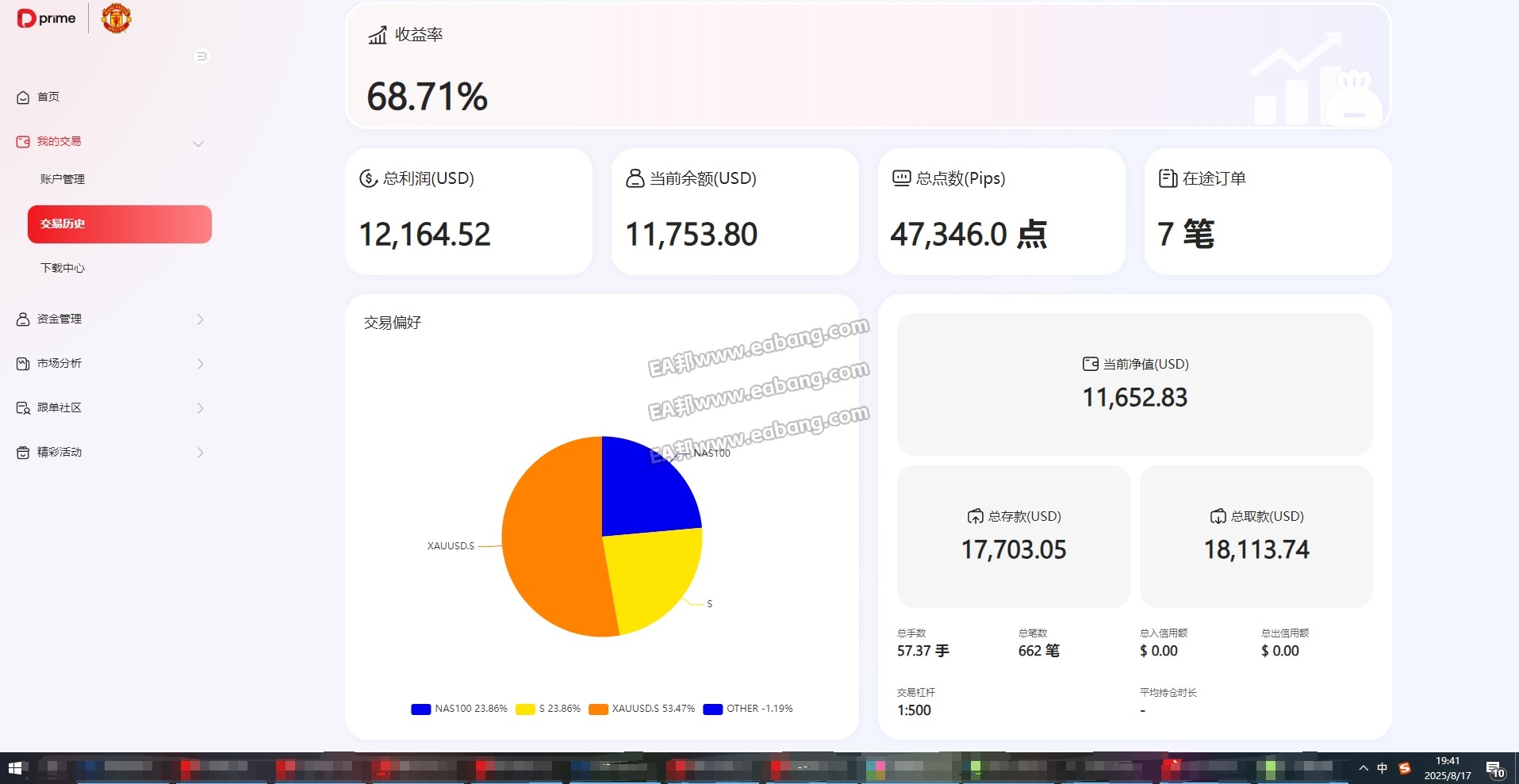Click the equity value 11,652.83
1519x784 pixels.
[x=1135, y=397]
